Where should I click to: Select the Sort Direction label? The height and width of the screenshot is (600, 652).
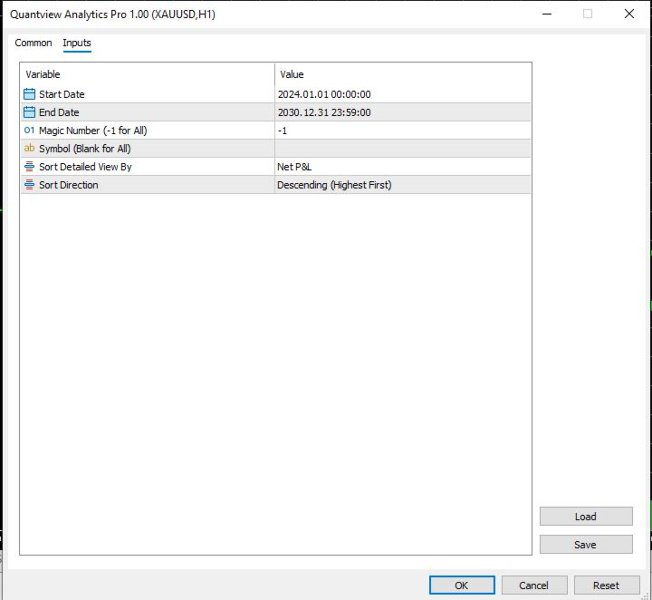69,185
